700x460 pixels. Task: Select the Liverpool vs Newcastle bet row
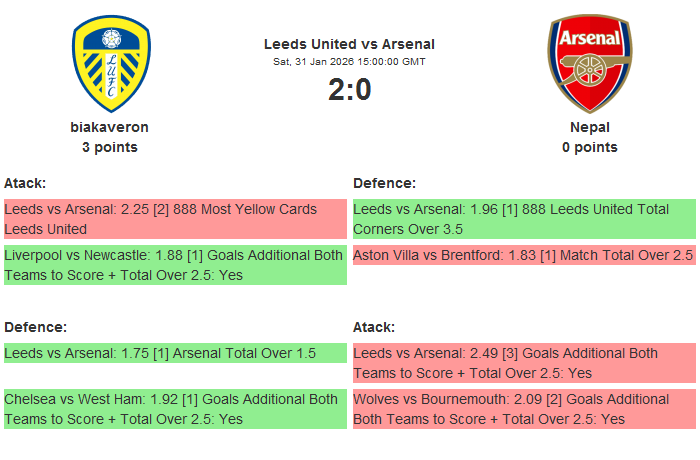pos(175,265)
